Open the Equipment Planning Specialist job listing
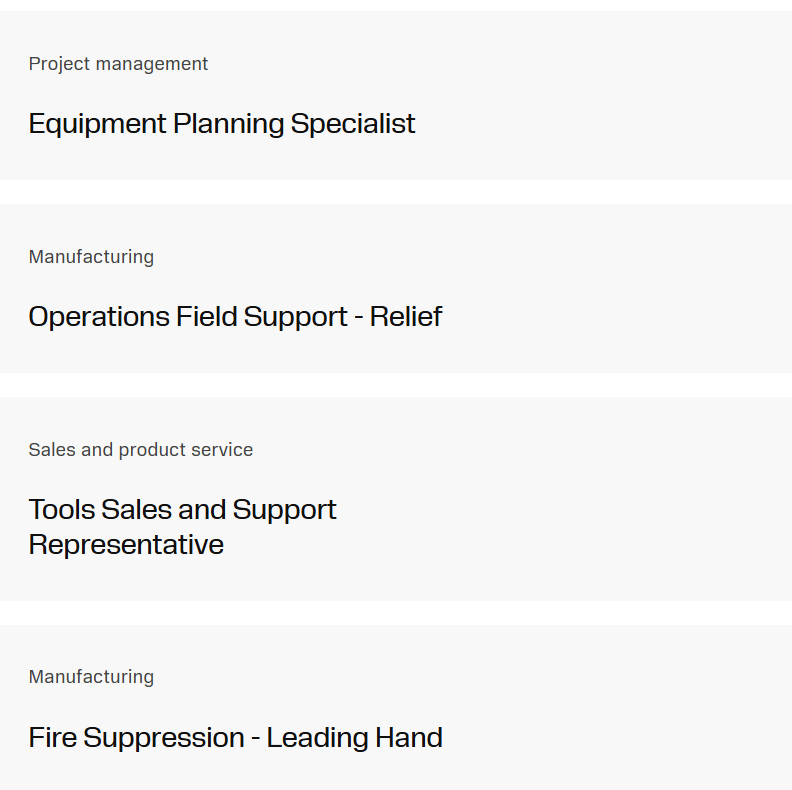This screenshot has width=792, height=790. 221,124
